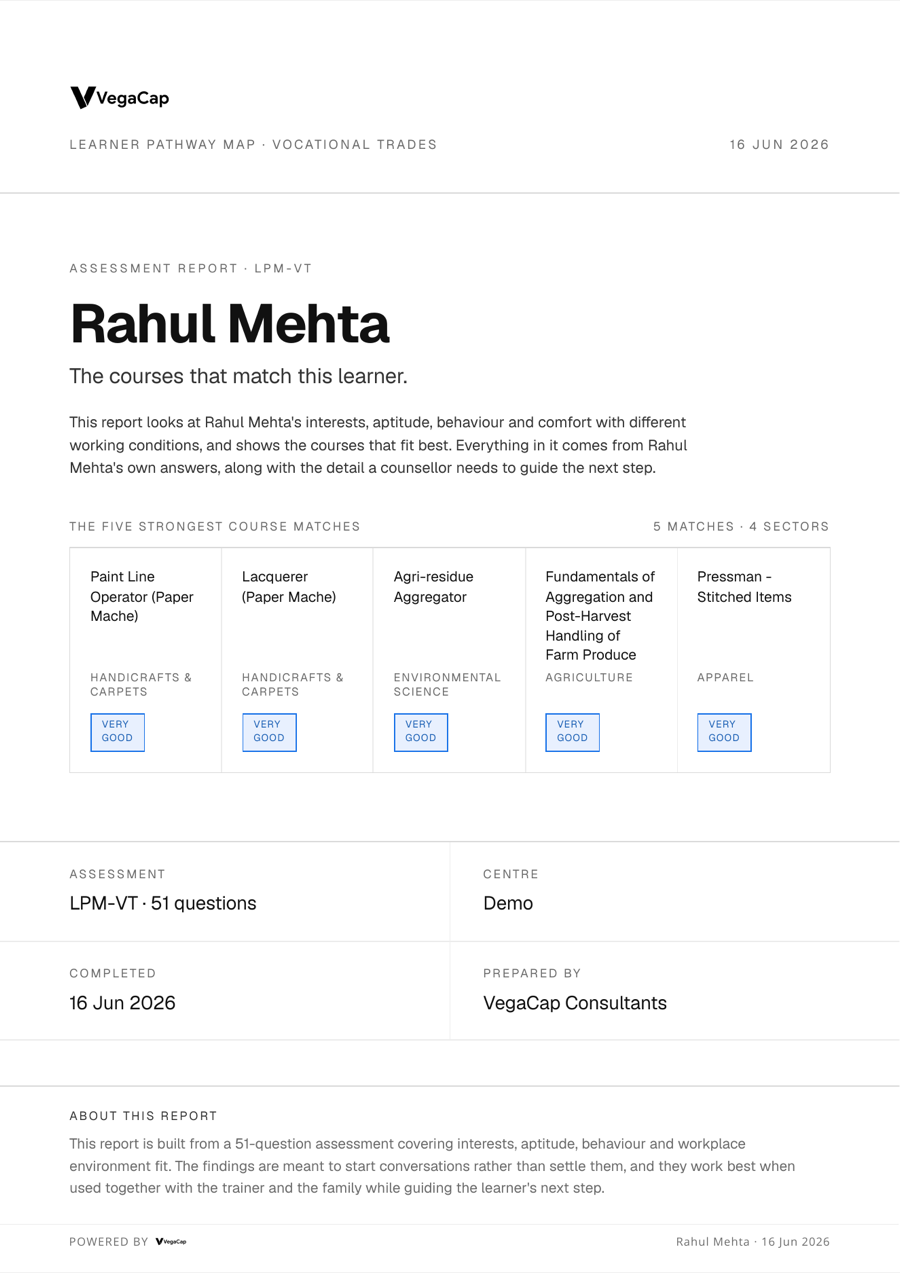Click the VegaCap Consultants prepared by value

tap(575, 1003)
